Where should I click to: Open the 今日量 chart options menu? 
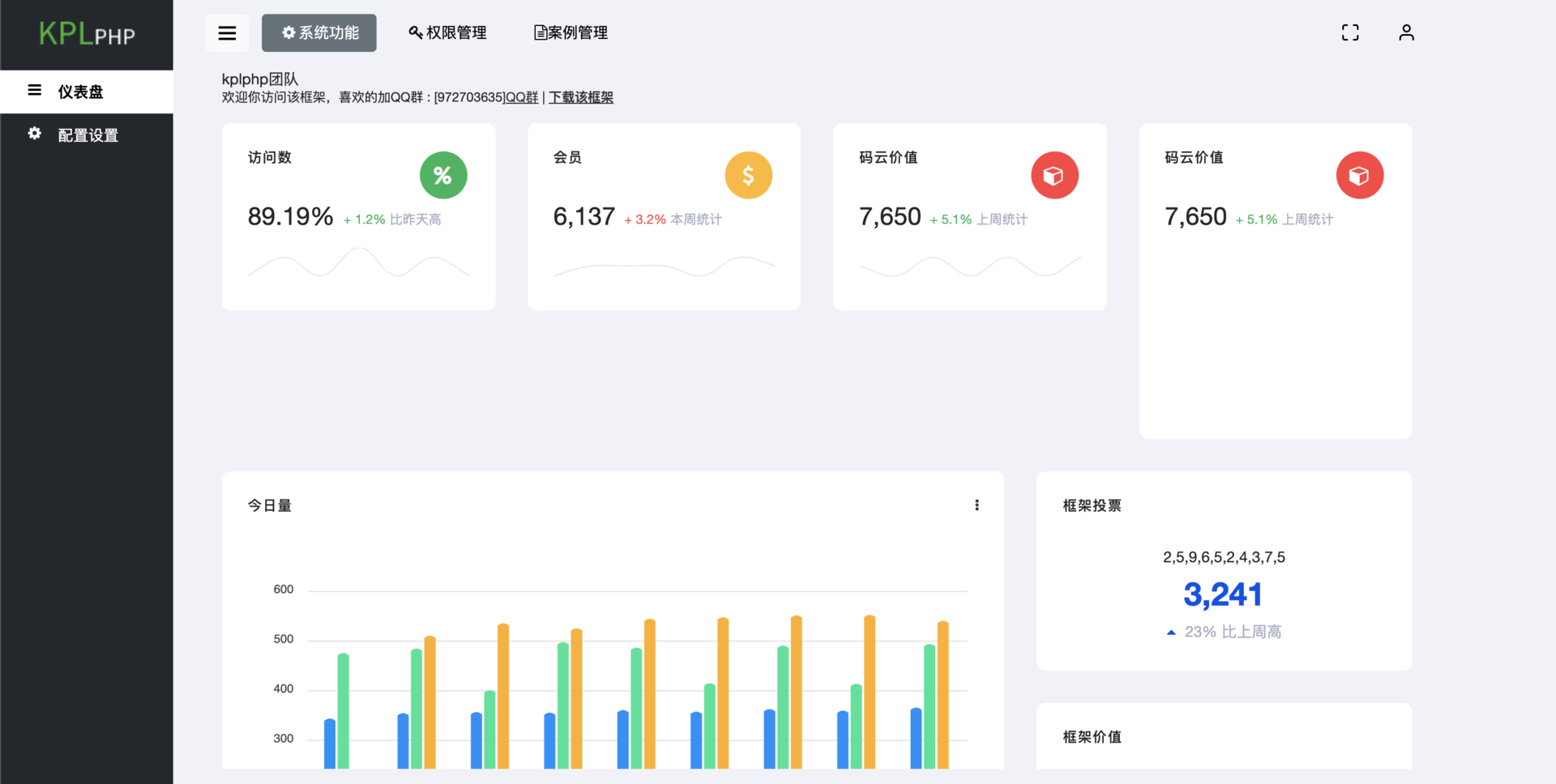tap(977, 505)
